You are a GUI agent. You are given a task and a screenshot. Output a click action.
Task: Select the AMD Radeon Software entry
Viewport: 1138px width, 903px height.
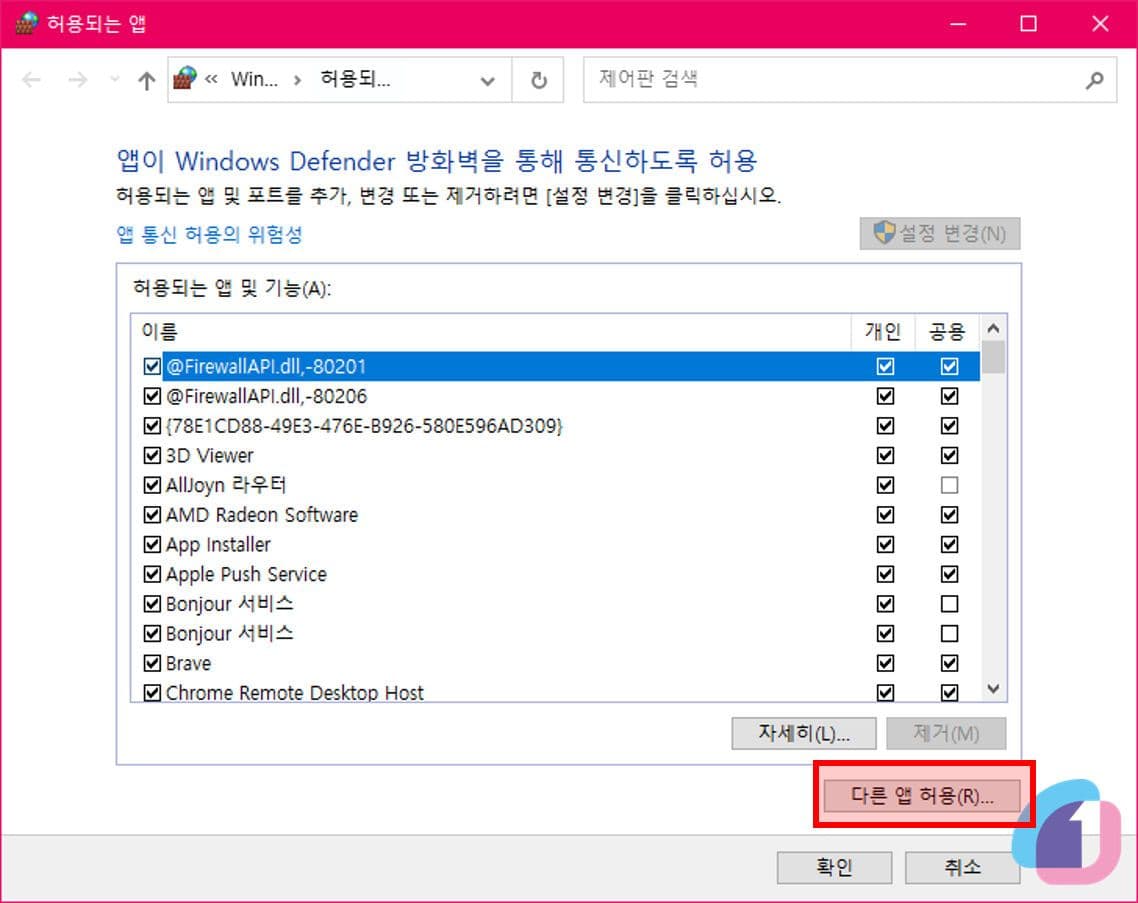(x=262, y=515)
